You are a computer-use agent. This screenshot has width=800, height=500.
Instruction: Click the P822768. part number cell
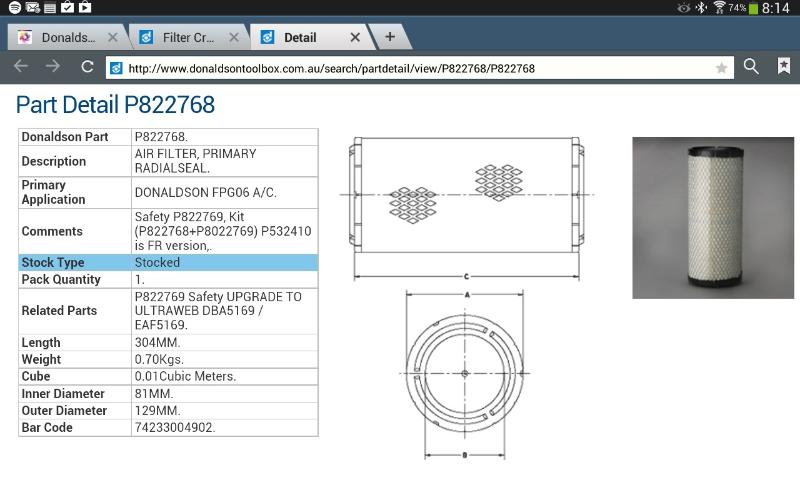[224, 137]
